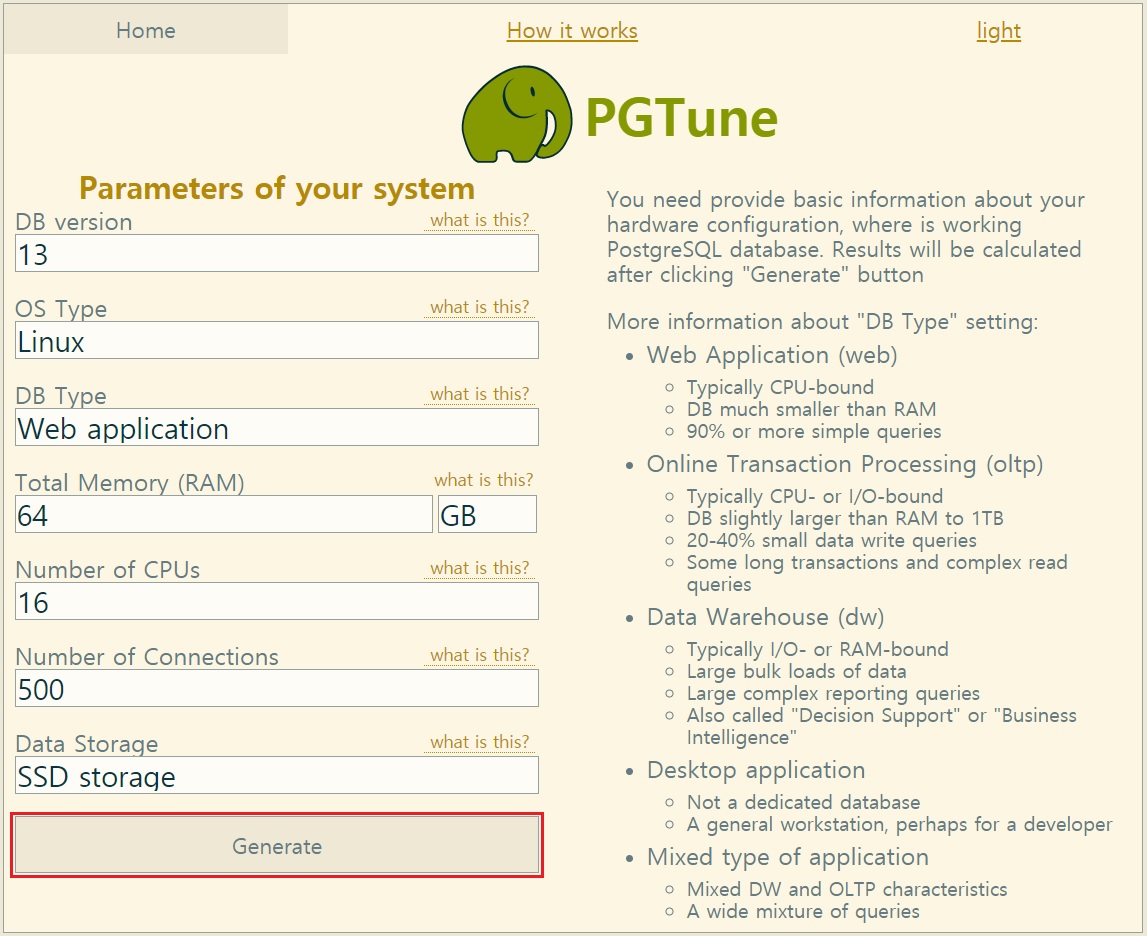Switch theme using the light link
The image size is (1147, 936).
click(x=999, y=31)
